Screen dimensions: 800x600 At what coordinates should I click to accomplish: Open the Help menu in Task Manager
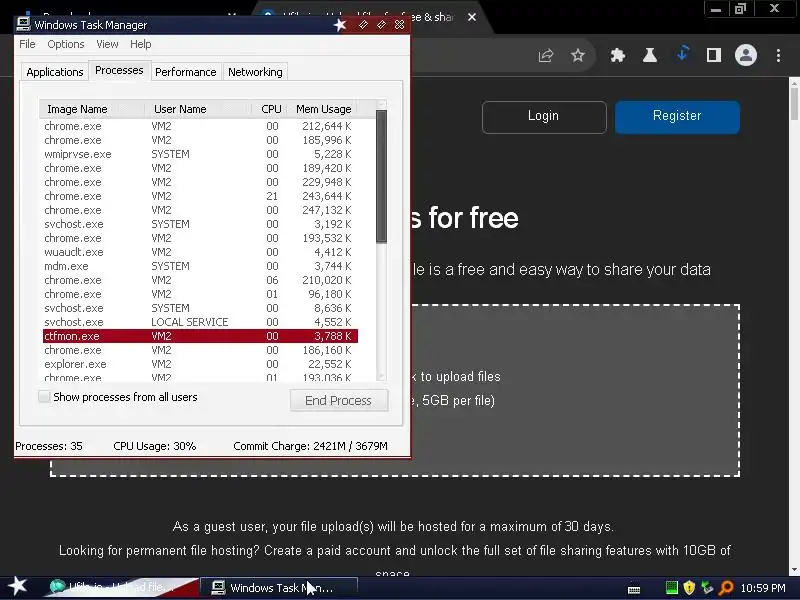[x=140, y=44]
